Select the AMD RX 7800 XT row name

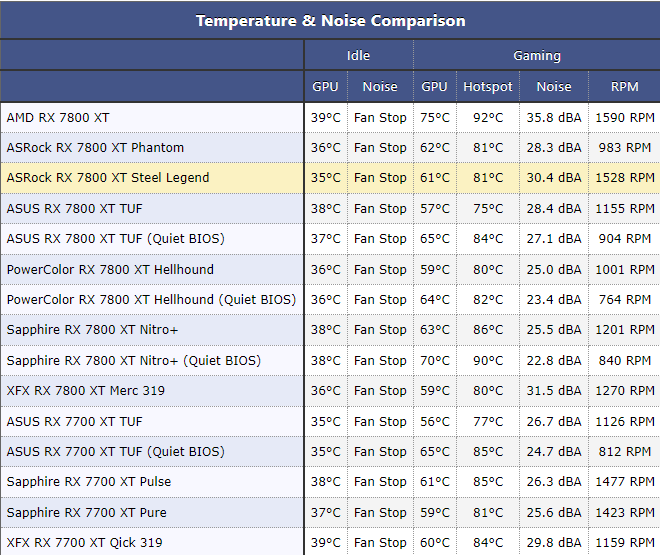58,117
